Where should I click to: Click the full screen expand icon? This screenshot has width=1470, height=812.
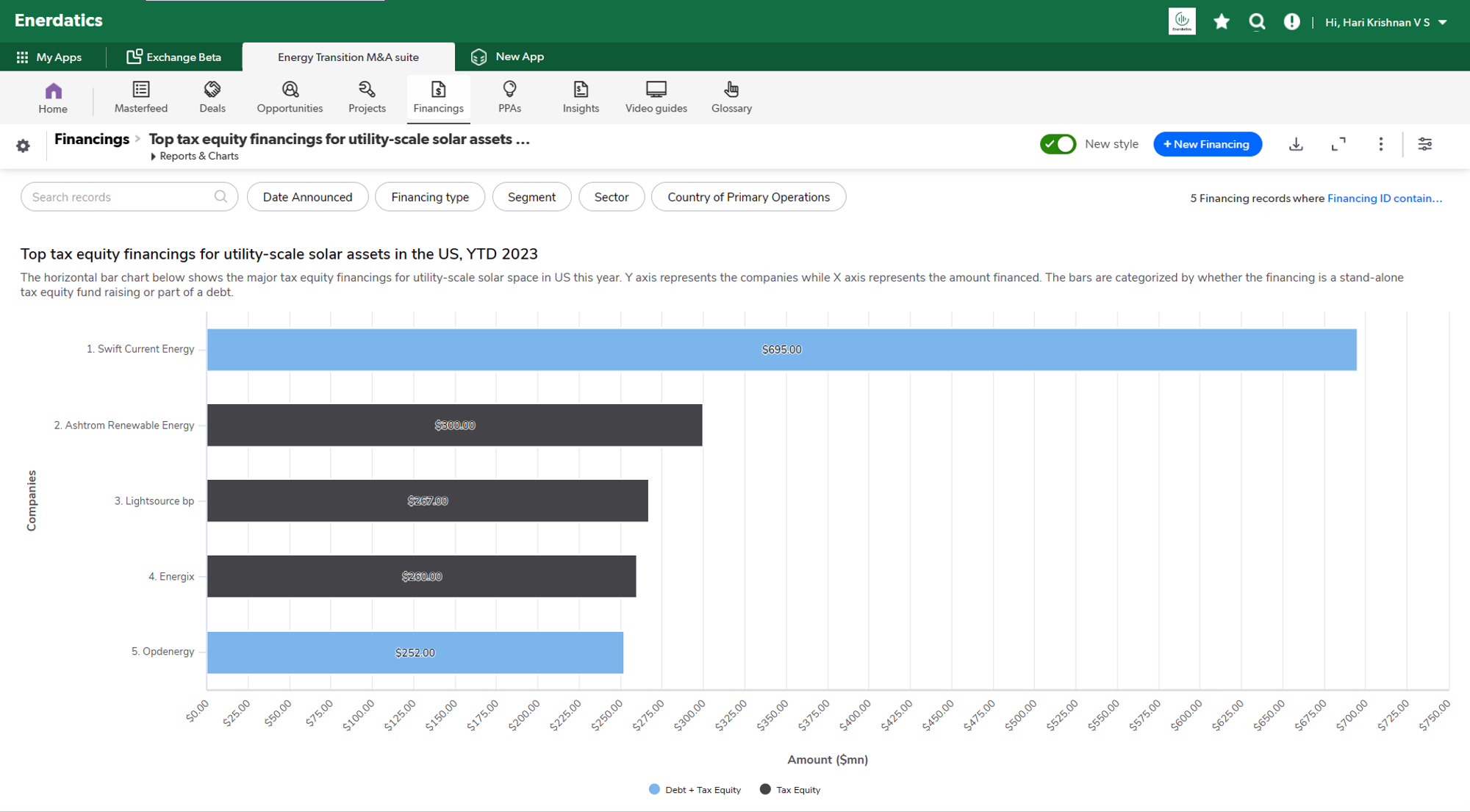1338,144
